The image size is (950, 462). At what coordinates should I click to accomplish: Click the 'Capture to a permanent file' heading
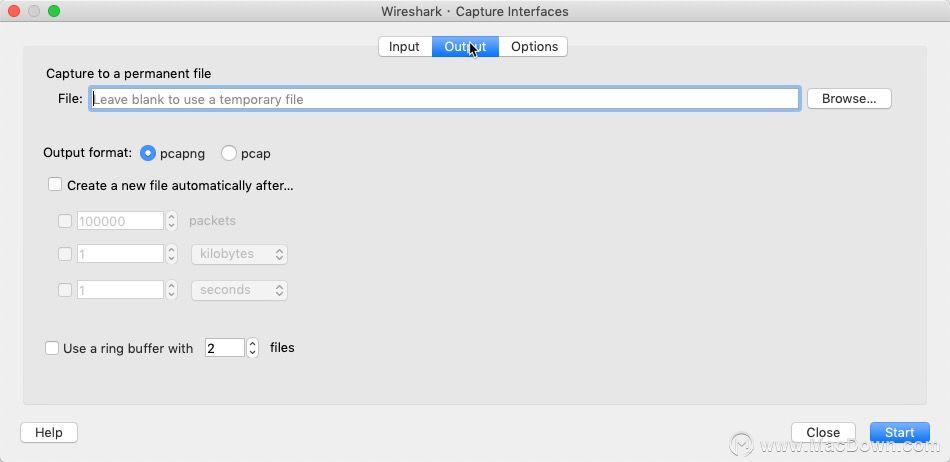[128, 74]
